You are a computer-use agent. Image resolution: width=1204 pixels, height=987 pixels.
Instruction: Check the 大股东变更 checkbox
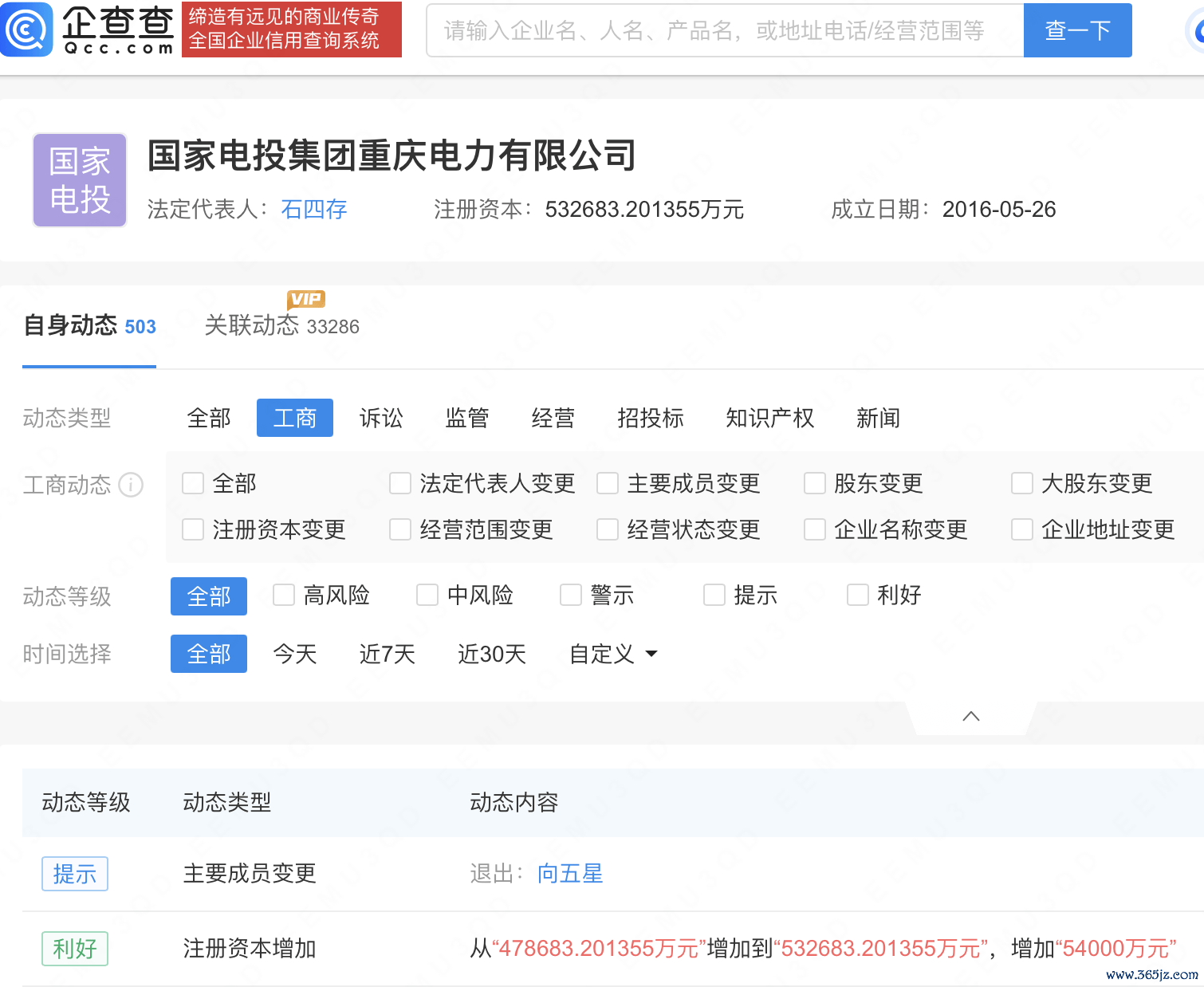(x=1022, y=483)
